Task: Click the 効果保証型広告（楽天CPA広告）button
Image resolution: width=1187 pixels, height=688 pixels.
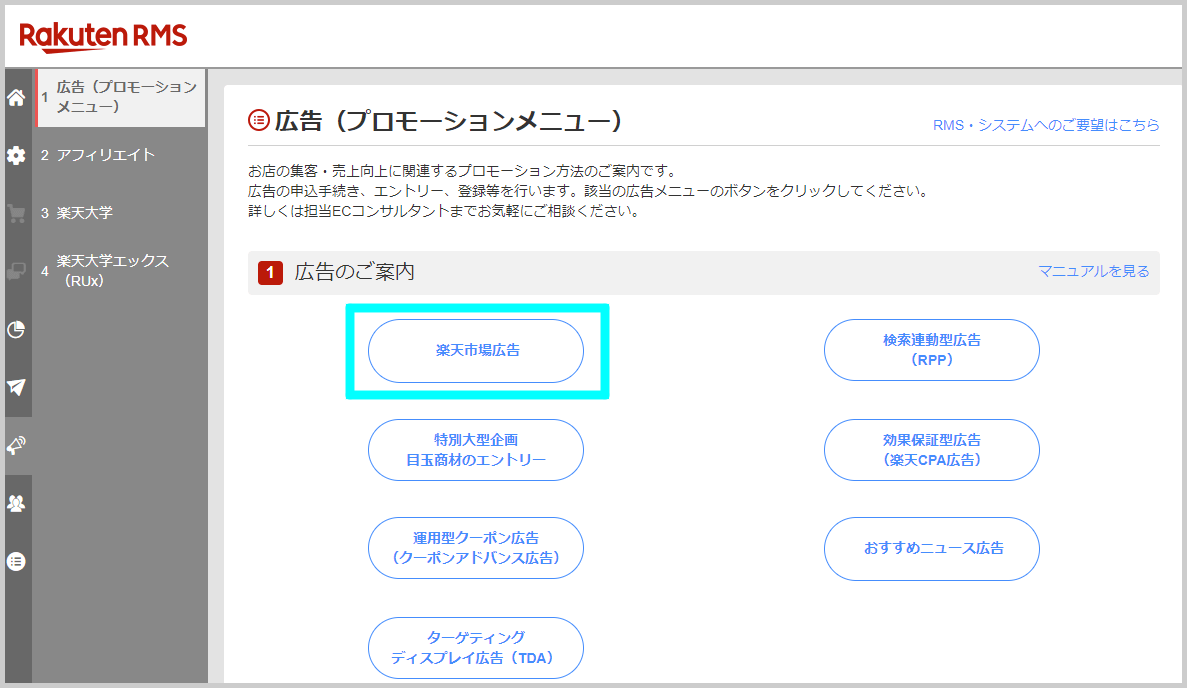Action: [931, 450]
